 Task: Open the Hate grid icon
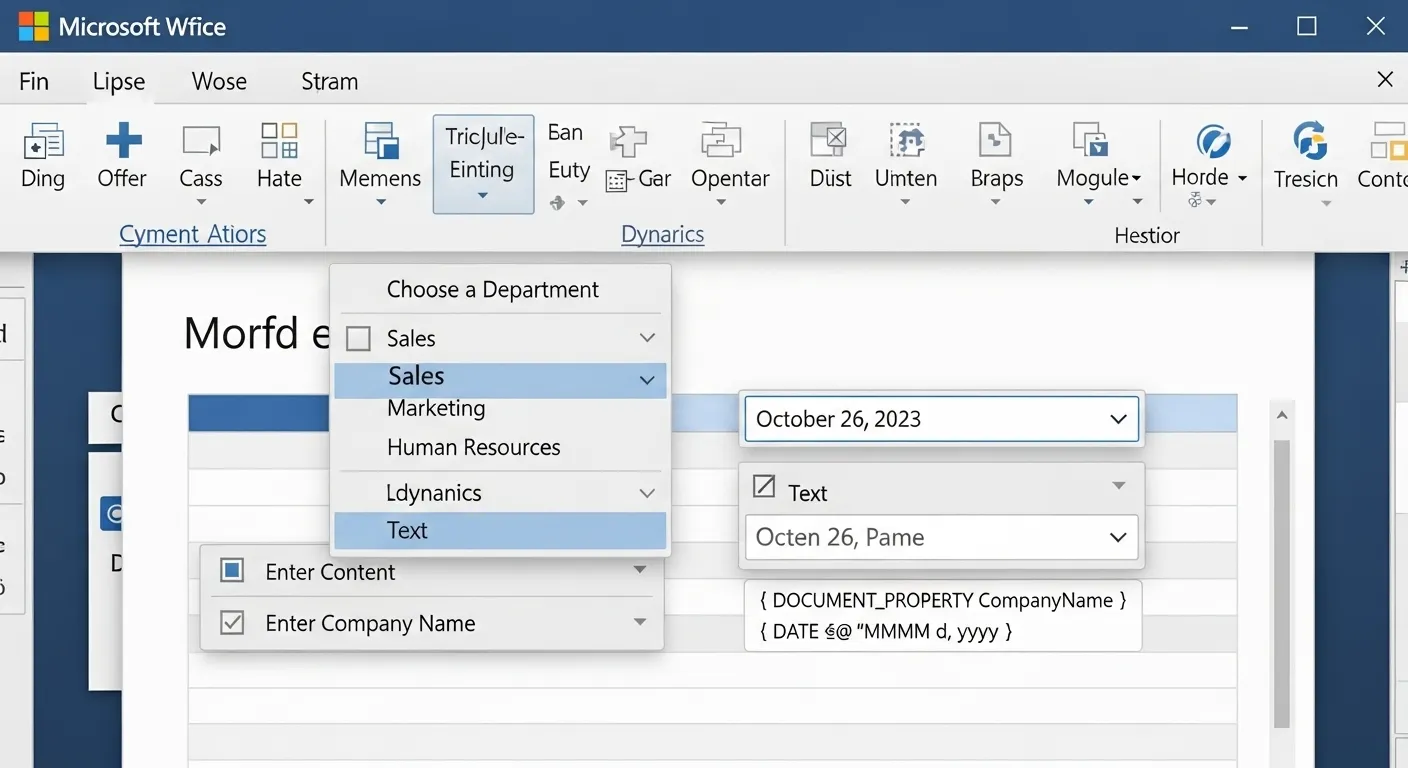tap(279, 141)
